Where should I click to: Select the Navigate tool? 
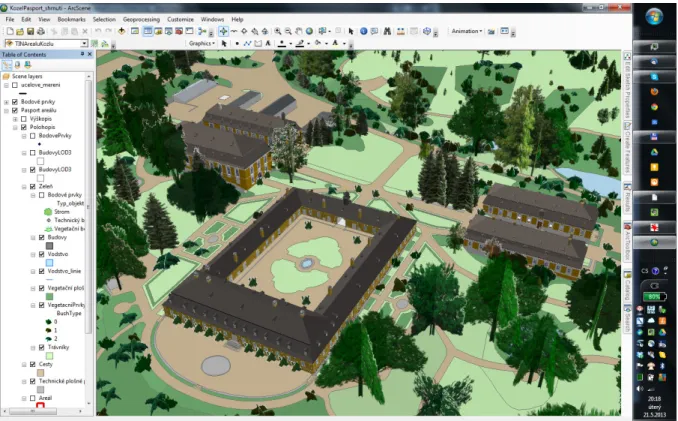[223, 31]
